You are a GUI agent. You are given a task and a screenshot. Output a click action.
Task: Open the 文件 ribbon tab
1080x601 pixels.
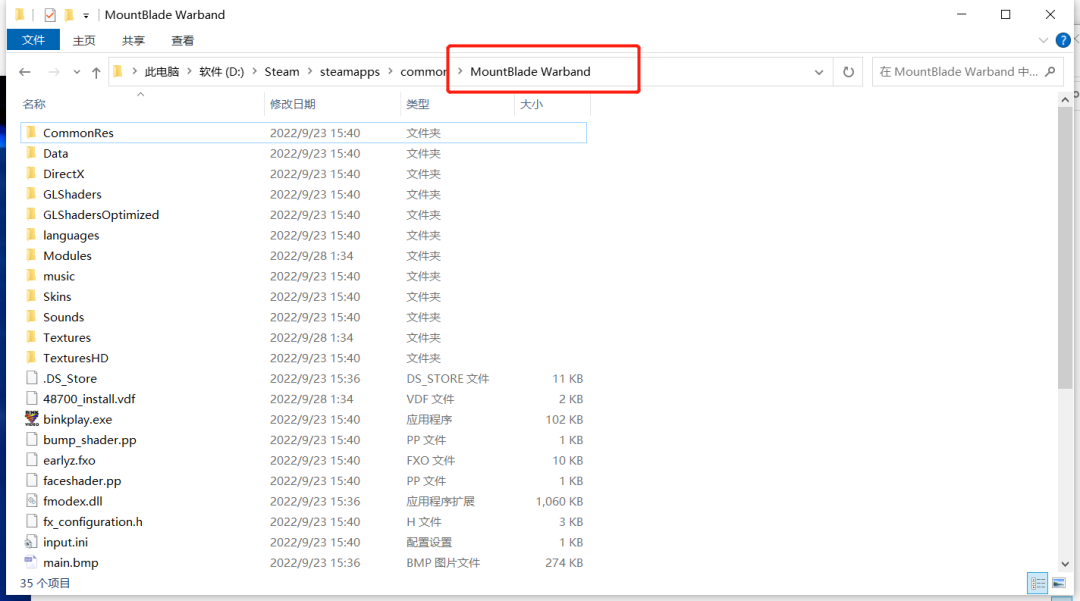(33, 40)
